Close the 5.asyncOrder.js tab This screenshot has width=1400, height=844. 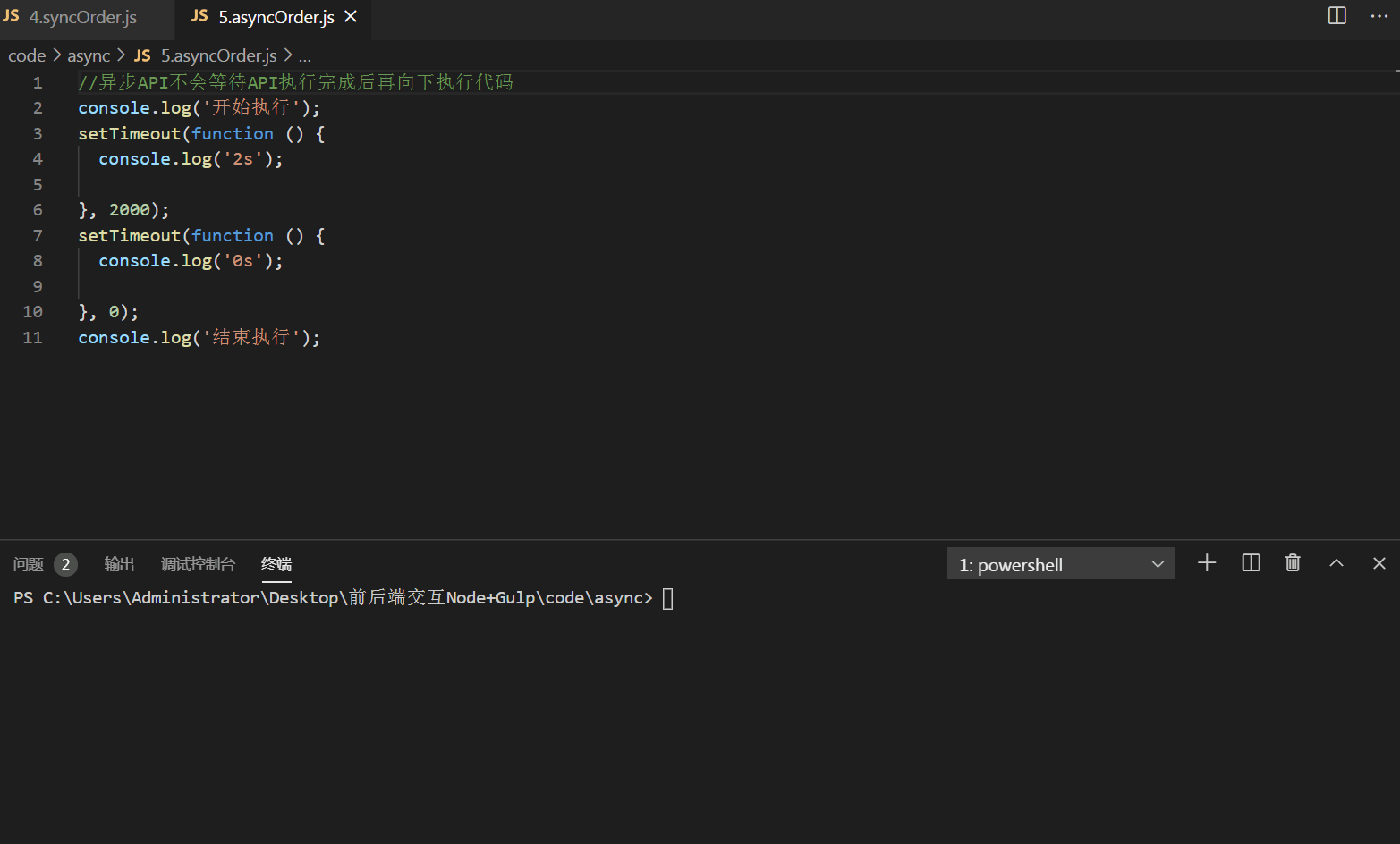point(352,17)
